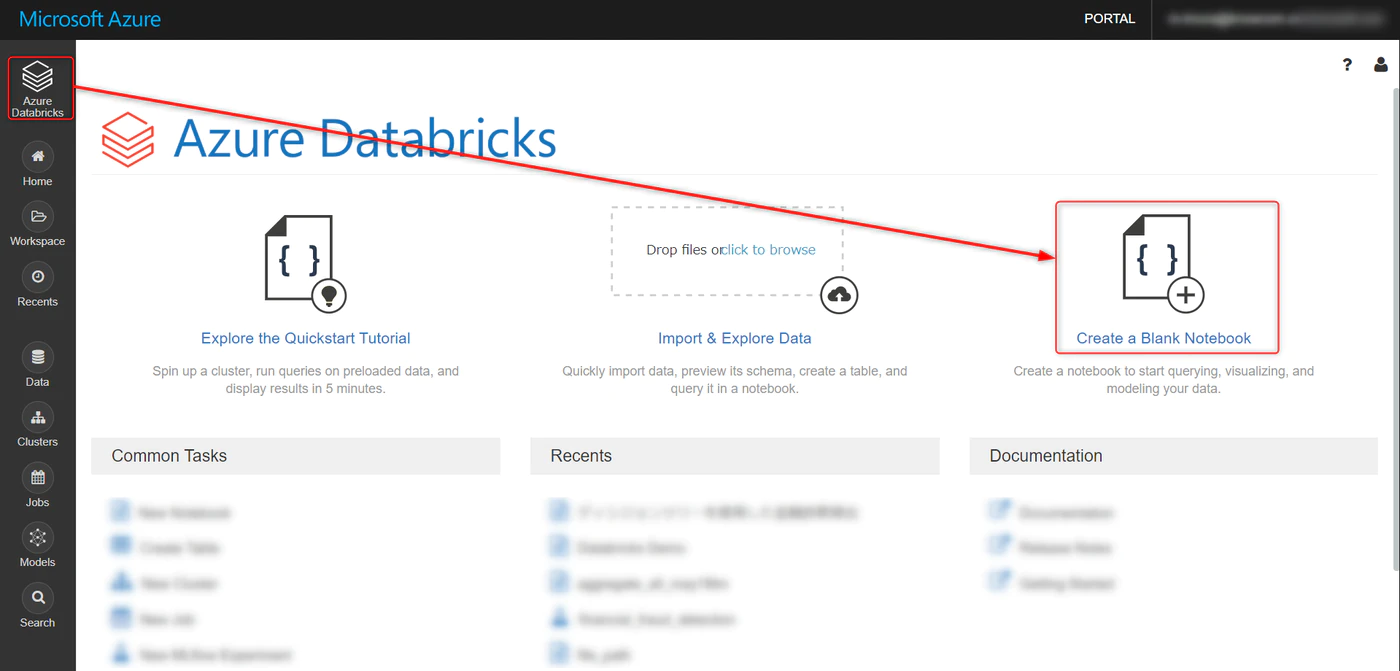Click the help question mark icon
Viewport: 1400px width, 671px height.
(x=1347, y=65)
